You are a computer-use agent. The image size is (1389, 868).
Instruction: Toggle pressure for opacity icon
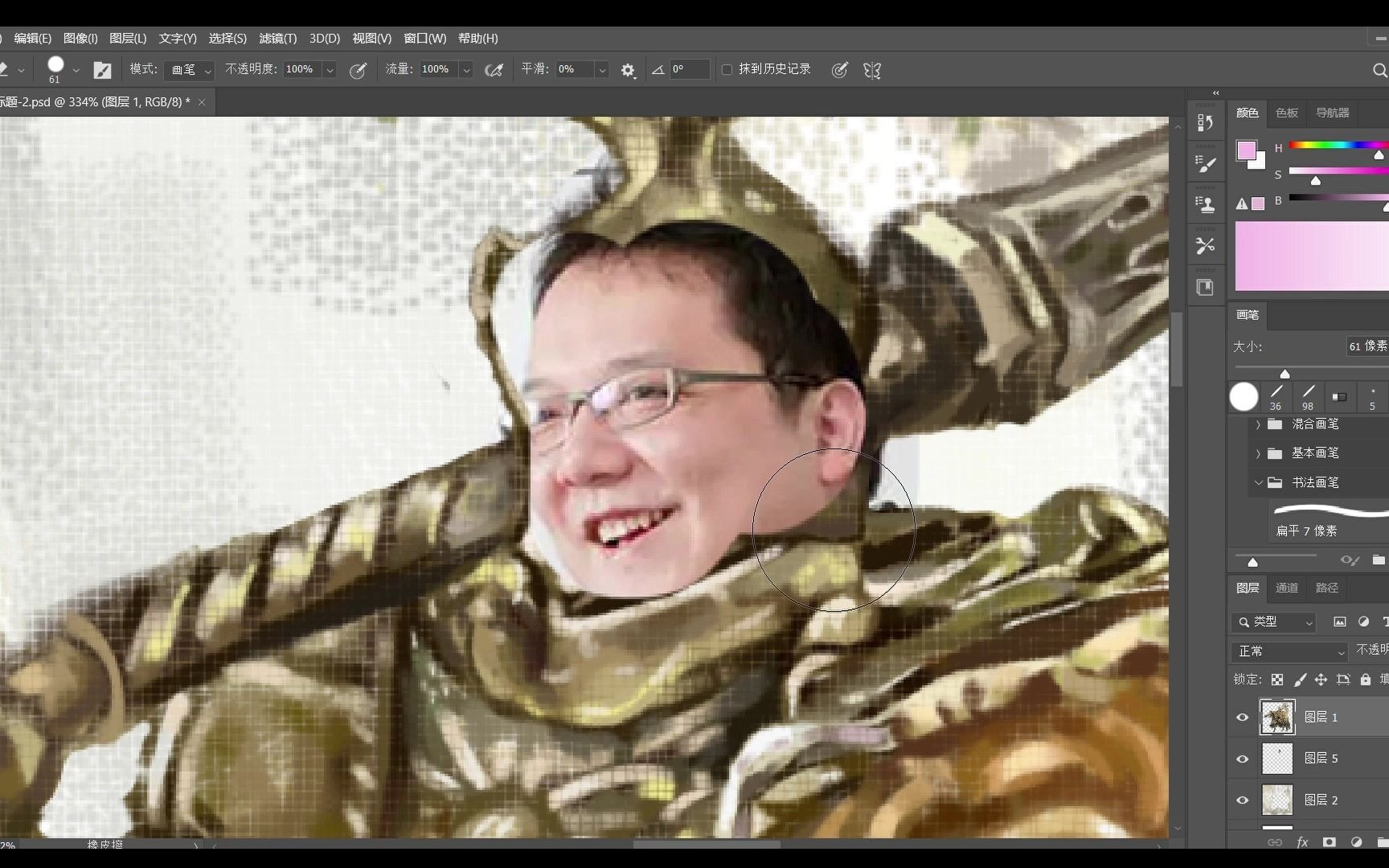358,70
